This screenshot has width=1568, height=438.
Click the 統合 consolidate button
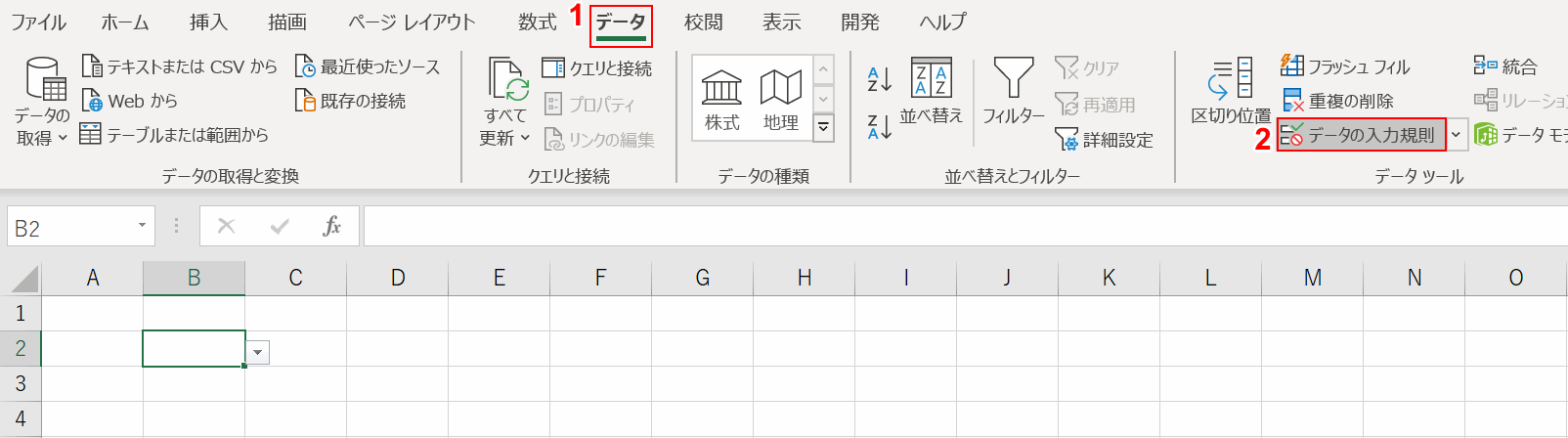pyautogui.click(x=1506, y=66)
